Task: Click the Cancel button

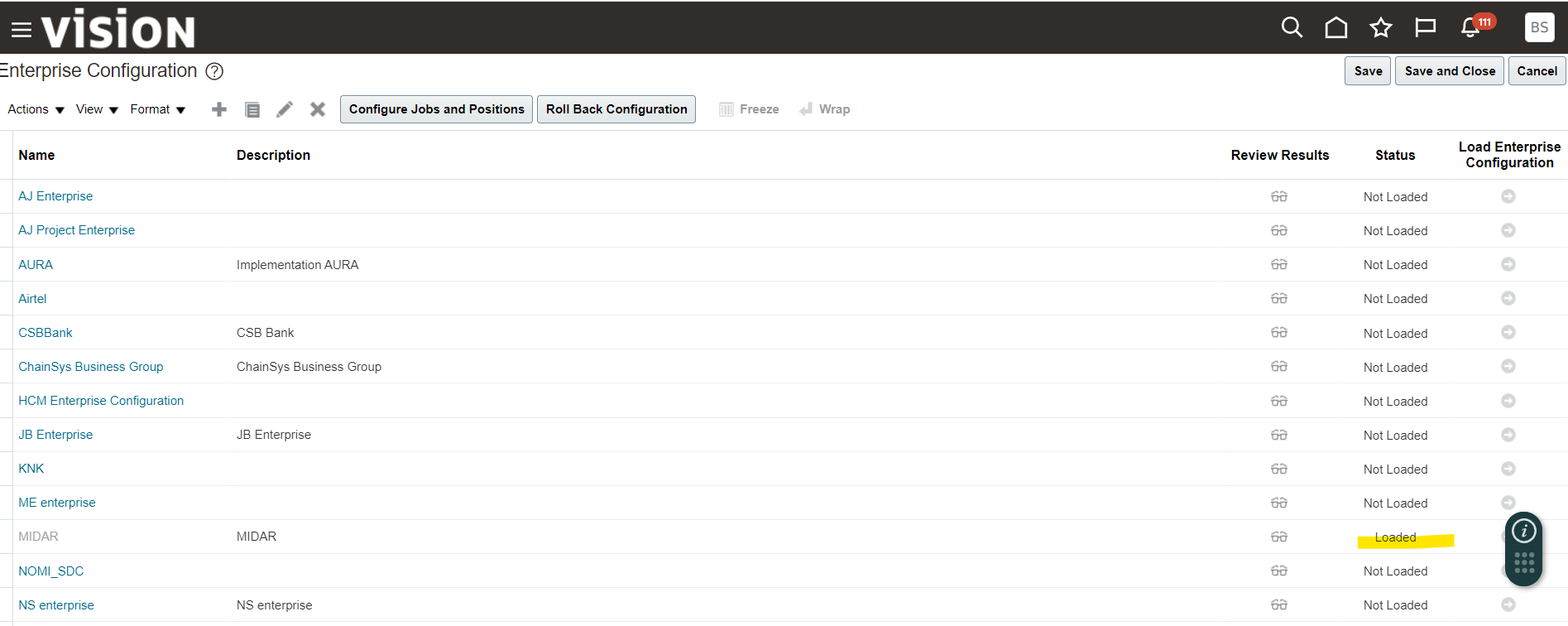Action: (x=1537, y=71)
